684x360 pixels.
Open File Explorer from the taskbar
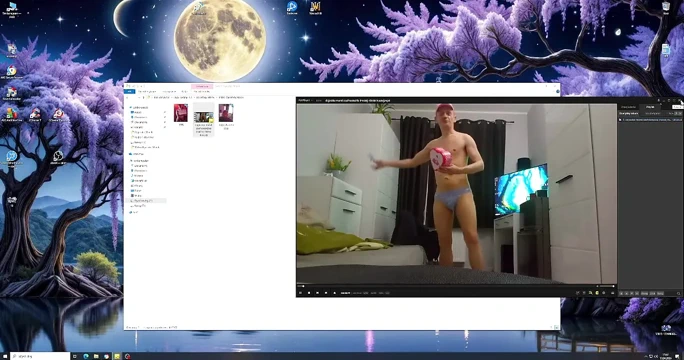(x=96, y=356)
